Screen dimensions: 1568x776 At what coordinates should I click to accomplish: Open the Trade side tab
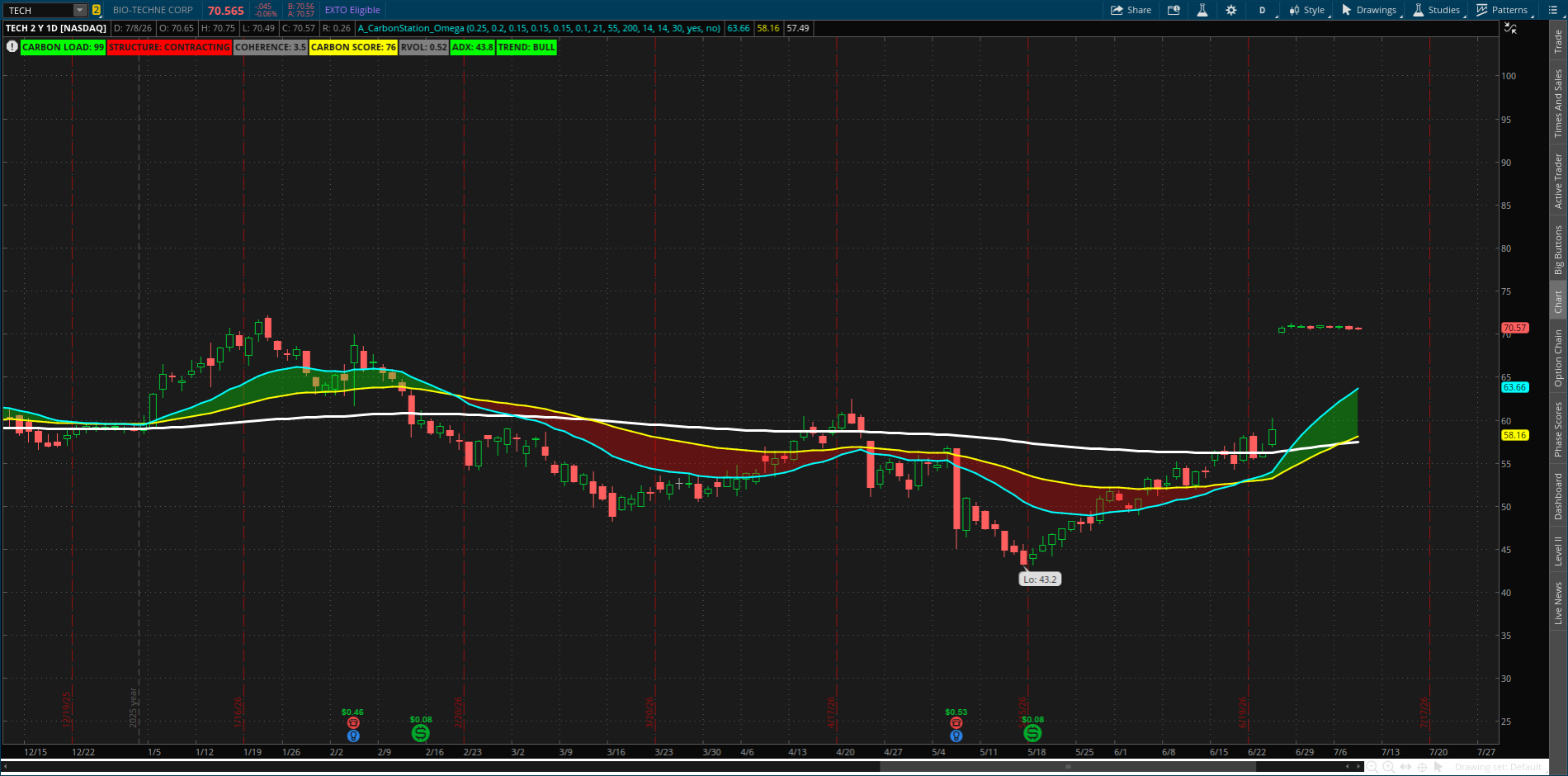(x=1558, y=41)
